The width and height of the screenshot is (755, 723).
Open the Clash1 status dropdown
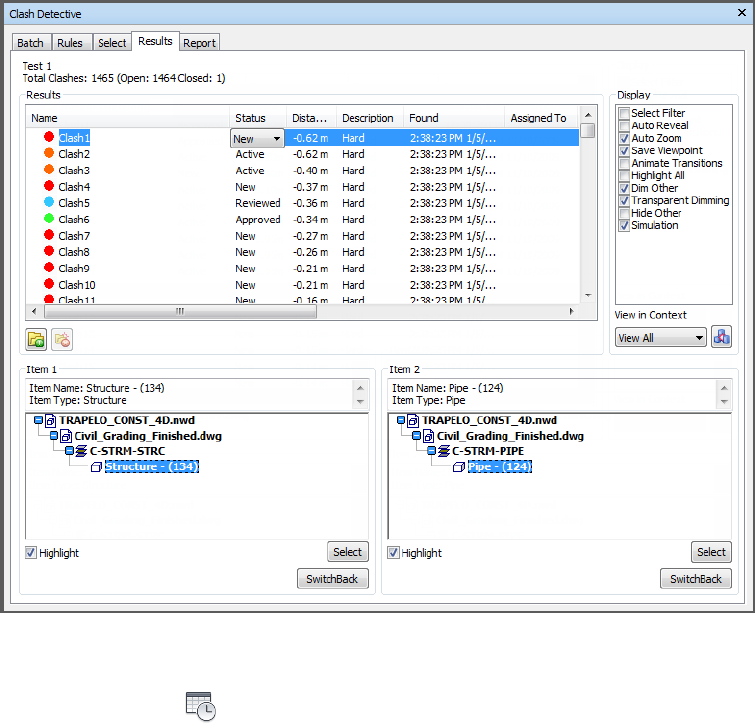(x=277, y=139)
